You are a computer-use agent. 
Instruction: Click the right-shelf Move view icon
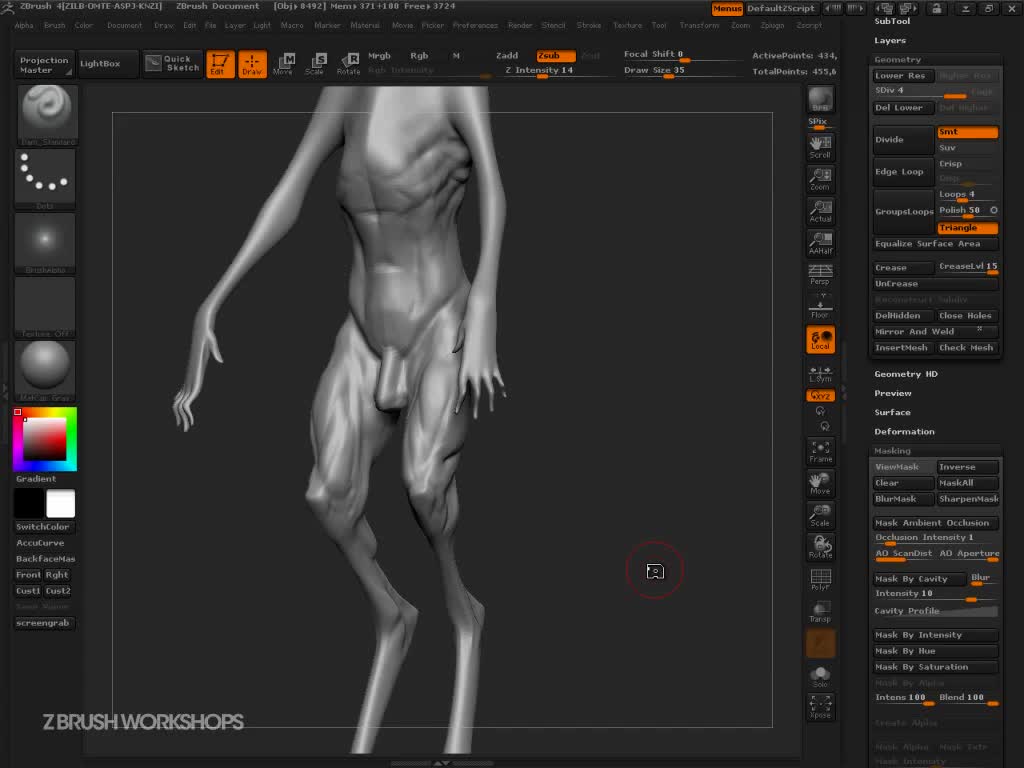click(x=820, y=484)
